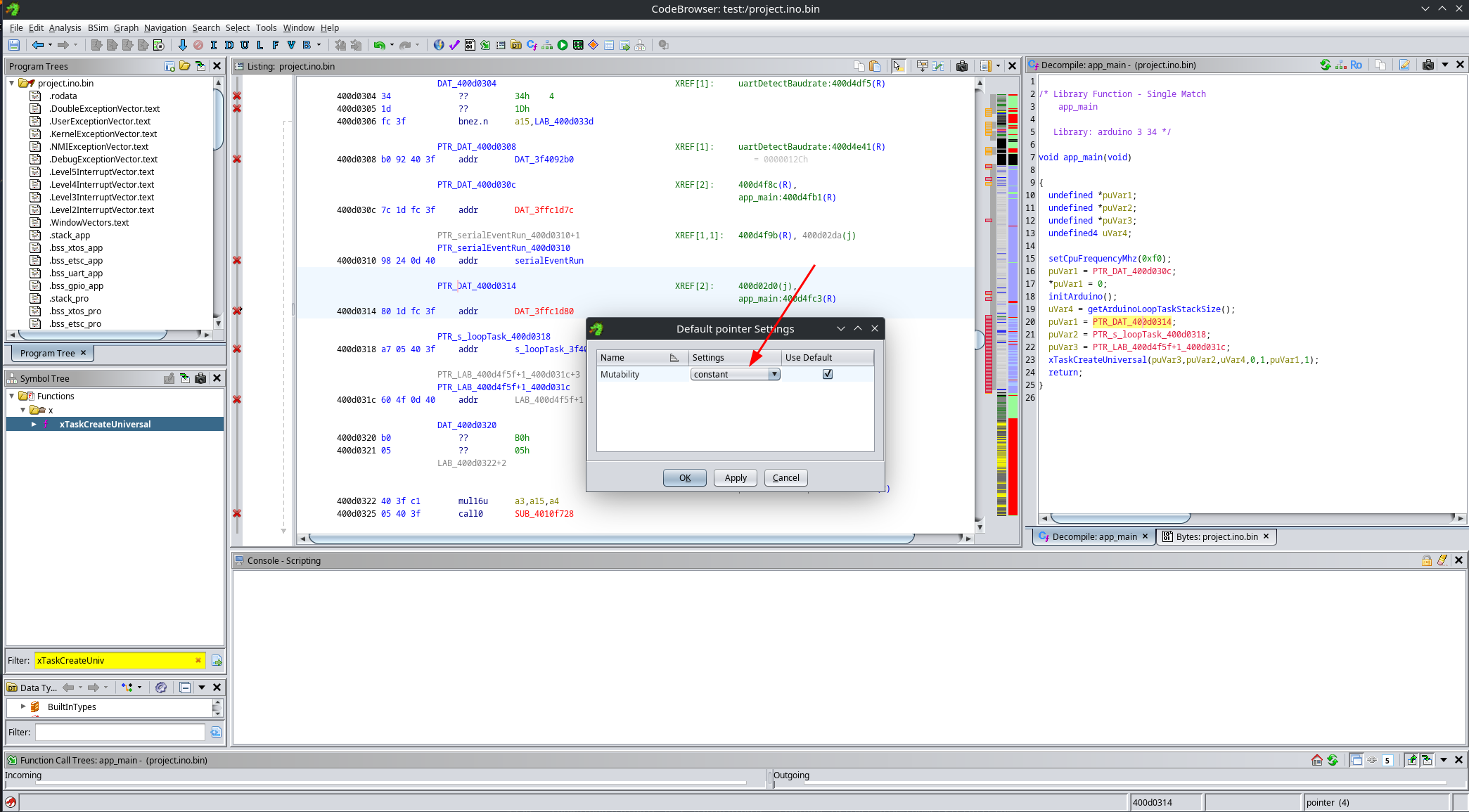Toggle the console scroll lock icon
The height and width of the screenshot is (812, 1469).
1427,560
